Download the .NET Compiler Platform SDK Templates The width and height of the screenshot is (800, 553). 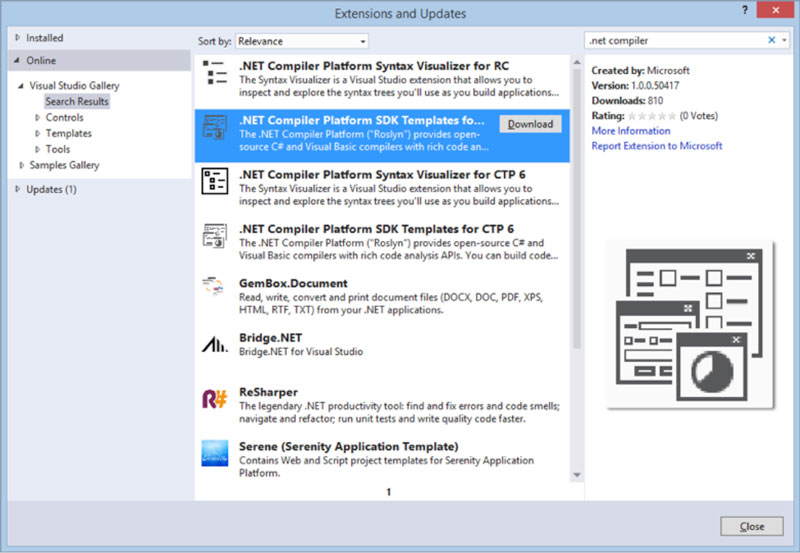click(530, 124)
